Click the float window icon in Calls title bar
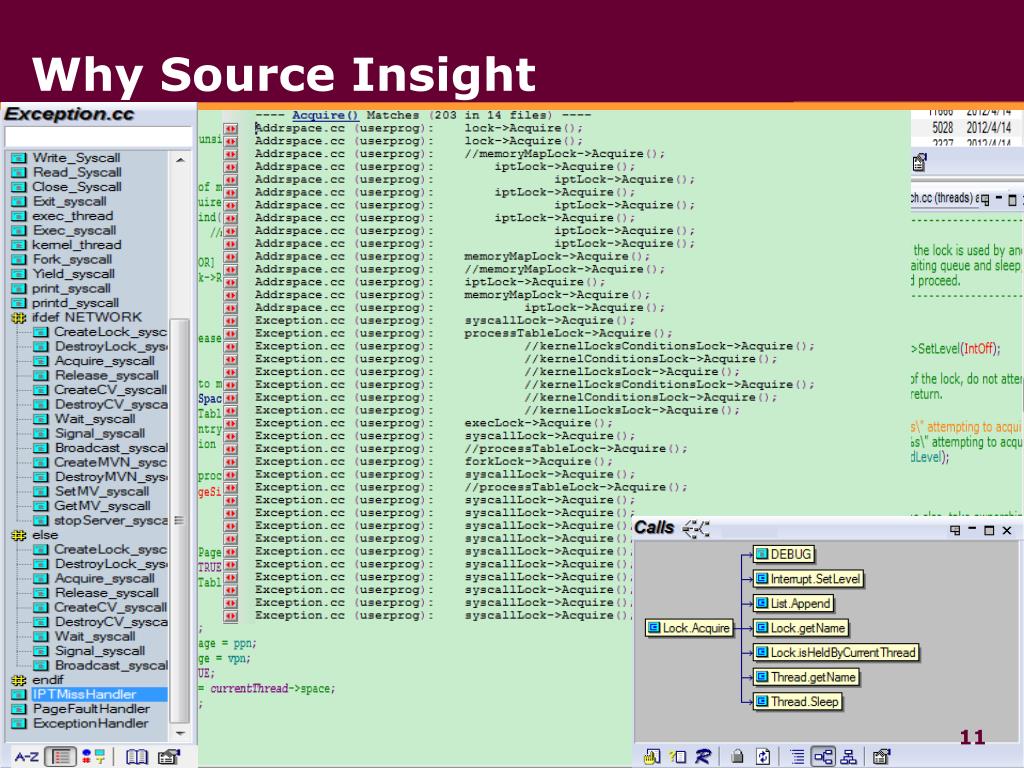This screenshot has width=1024, height=768. tap(955, 530)
